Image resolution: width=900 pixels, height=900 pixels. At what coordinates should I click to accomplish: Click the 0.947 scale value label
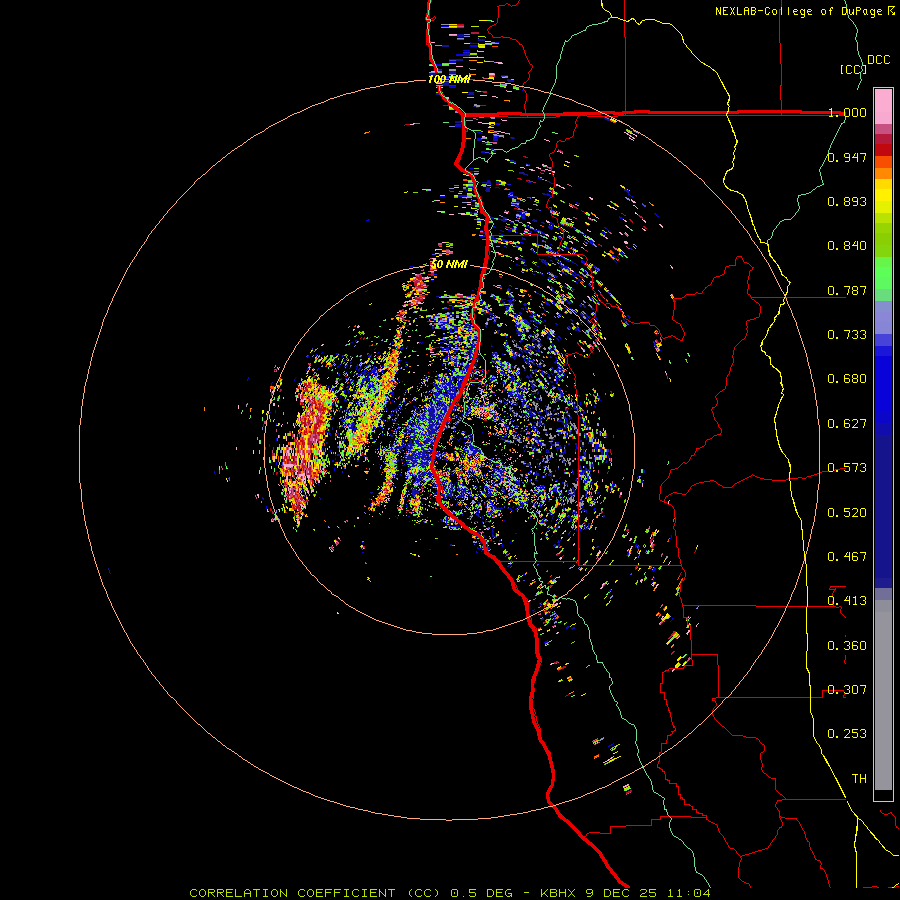(x=846, y=158)
